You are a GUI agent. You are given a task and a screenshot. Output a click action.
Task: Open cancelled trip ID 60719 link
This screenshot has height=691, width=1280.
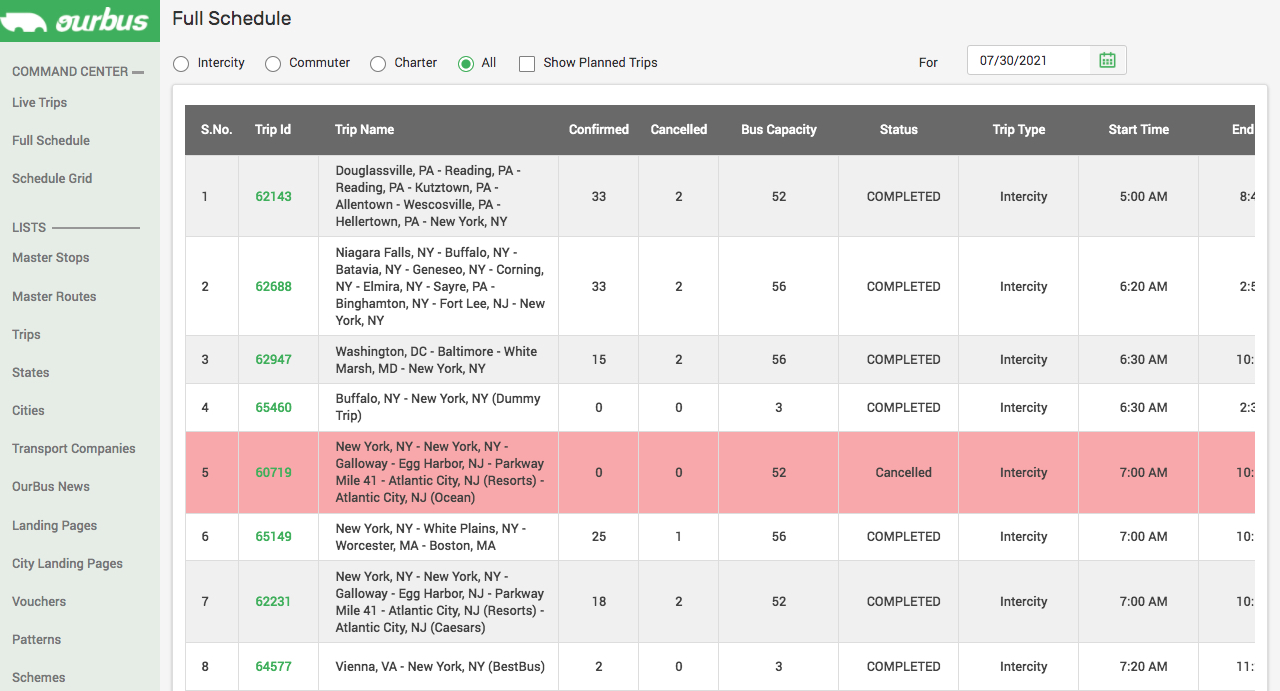[x=273, y=472]
